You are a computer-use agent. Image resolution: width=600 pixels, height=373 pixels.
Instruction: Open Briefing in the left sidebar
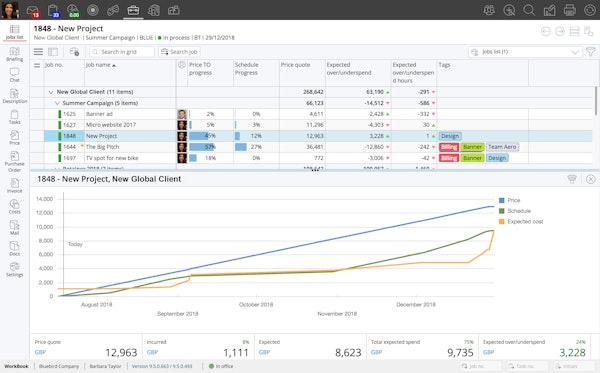pos(15,54)
